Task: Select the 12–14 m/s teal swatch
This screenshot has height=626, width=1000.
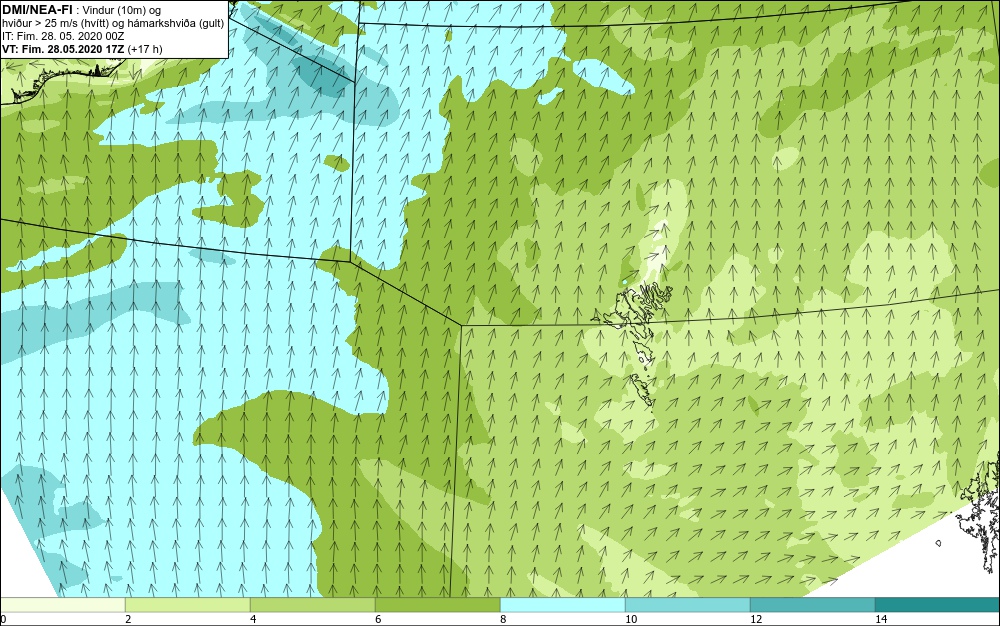Action: 812,605
